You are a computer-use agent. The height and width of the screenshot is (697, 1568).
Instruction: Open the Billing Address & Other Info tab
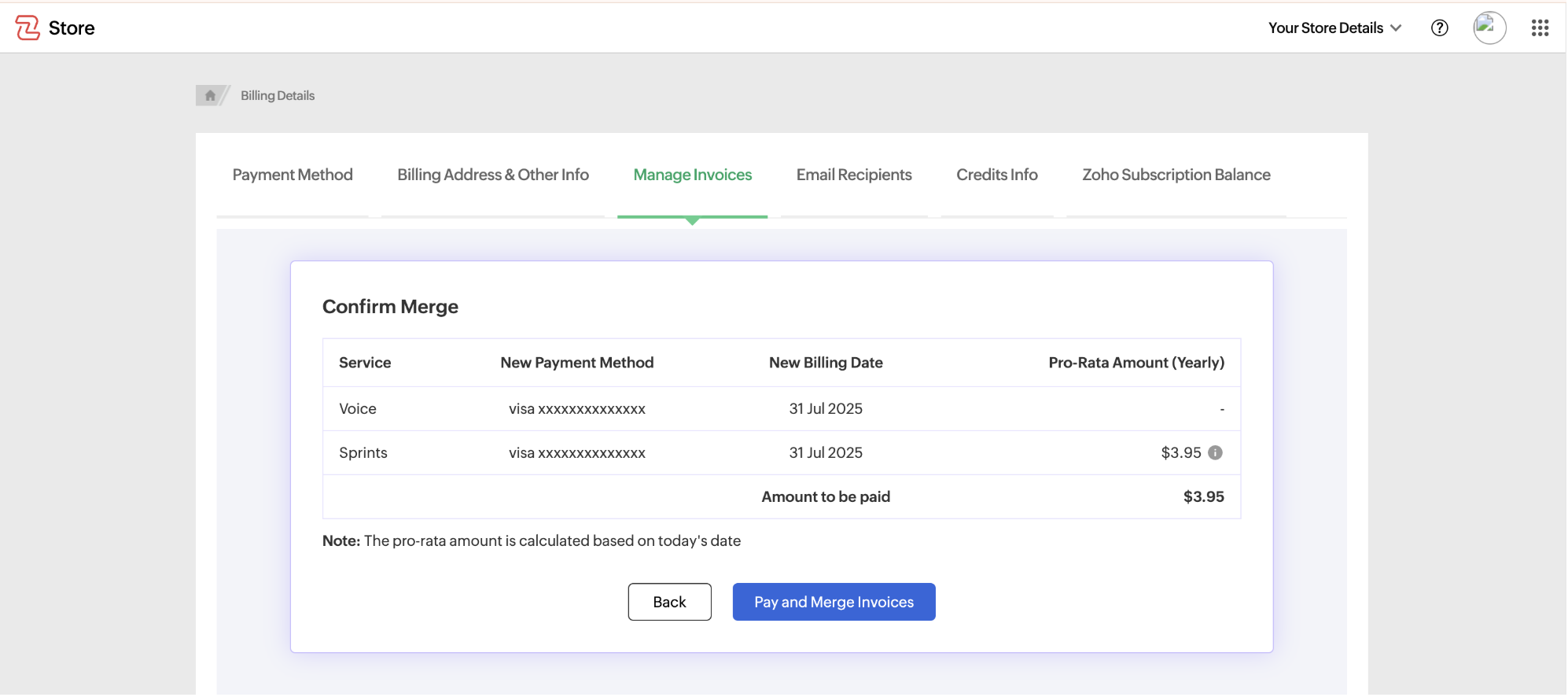[x=492, y=175]
